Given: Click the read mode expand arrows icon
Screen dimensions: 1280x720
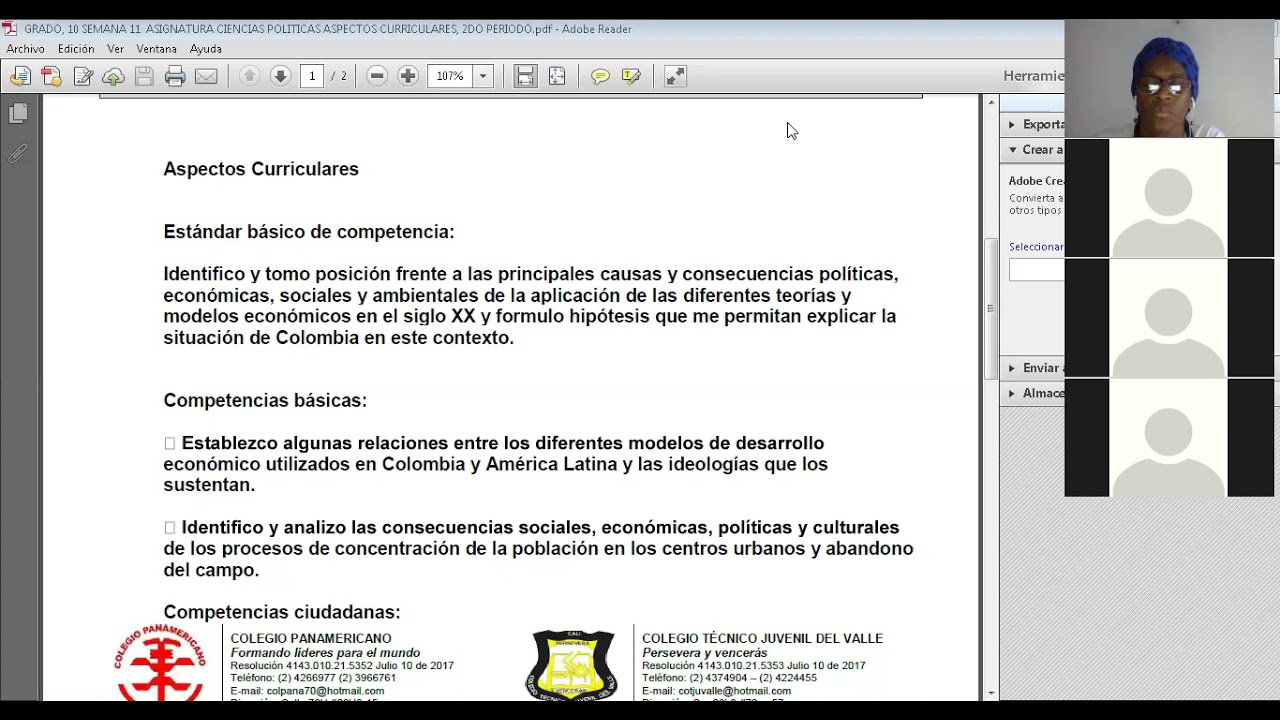Looking at the screenshot, I should [x=675, y=76].
